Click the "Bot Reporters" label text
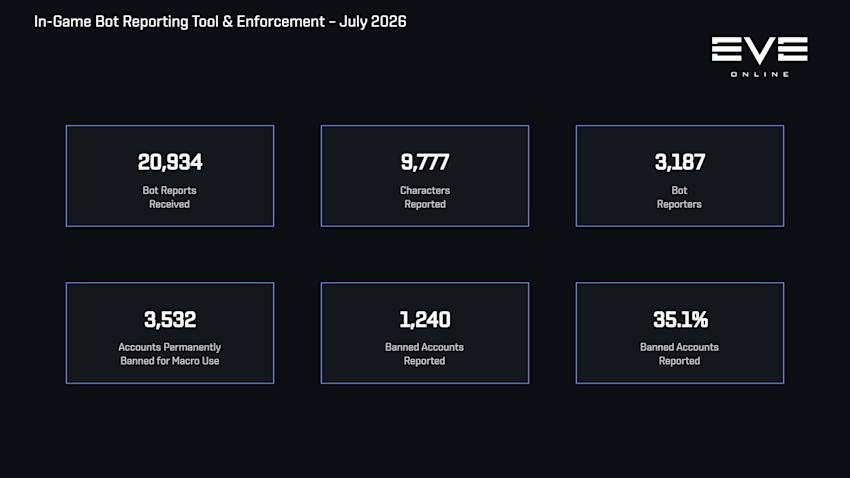850x478 pixels. tap(679, 197)
